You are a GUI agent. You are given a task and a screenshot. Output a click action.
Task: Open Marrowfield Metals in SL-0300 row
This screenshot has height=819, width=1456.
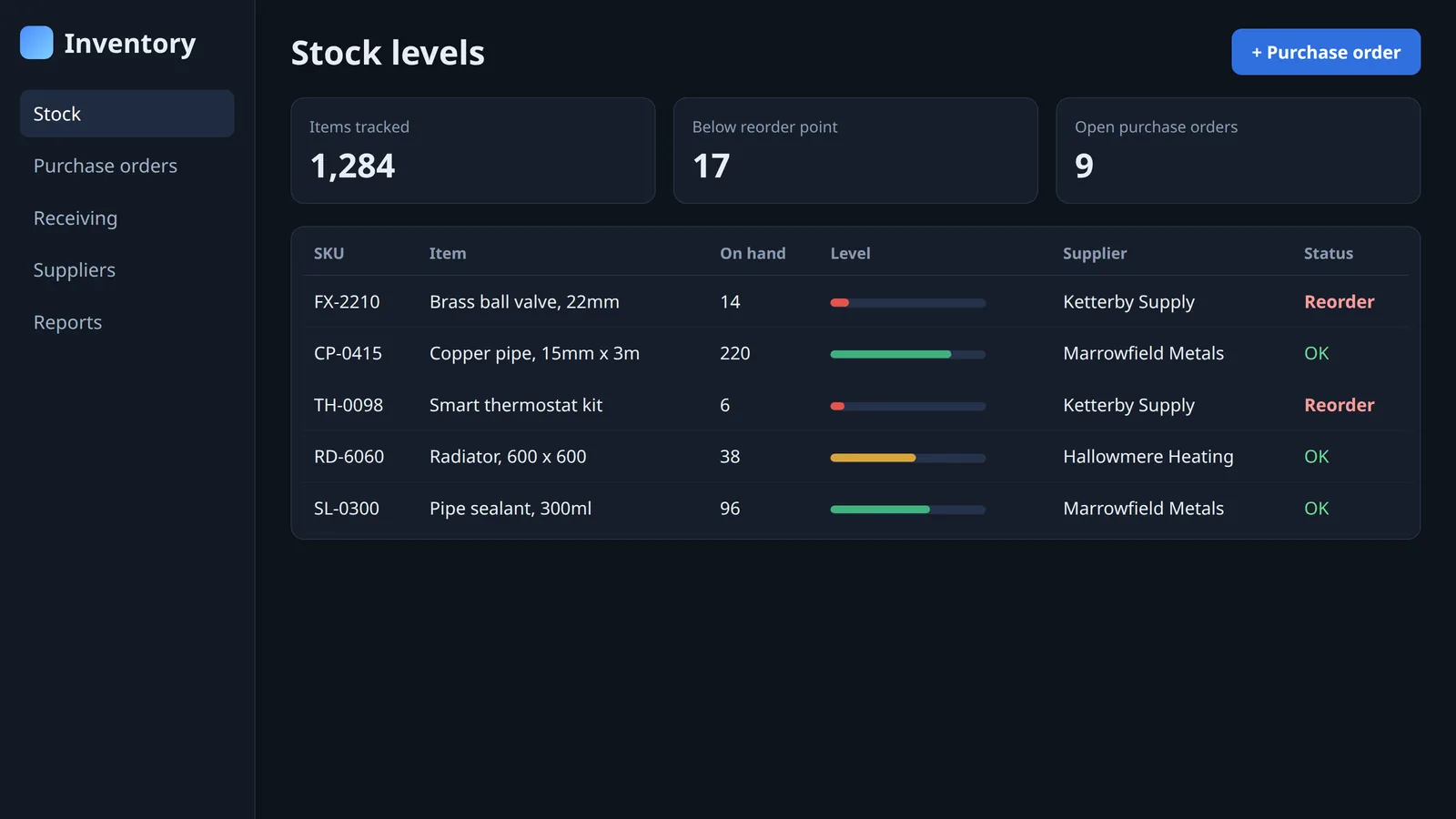click(x=1143, y=509)
